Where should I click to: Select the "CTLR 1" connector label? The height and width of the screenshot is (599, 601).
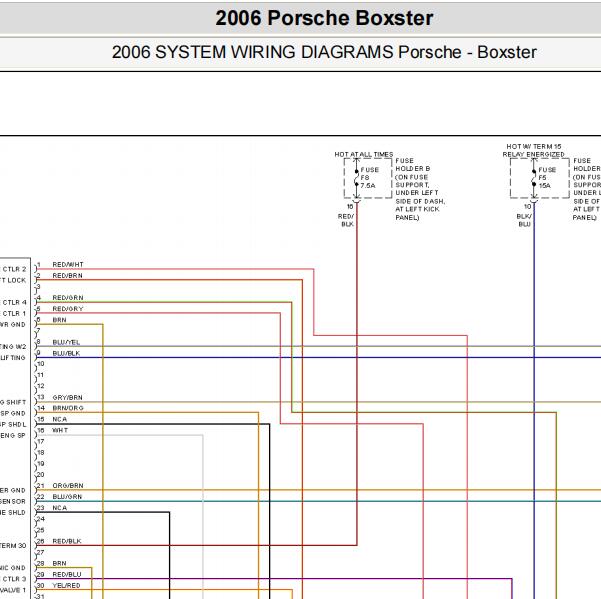tap(14, 313)
